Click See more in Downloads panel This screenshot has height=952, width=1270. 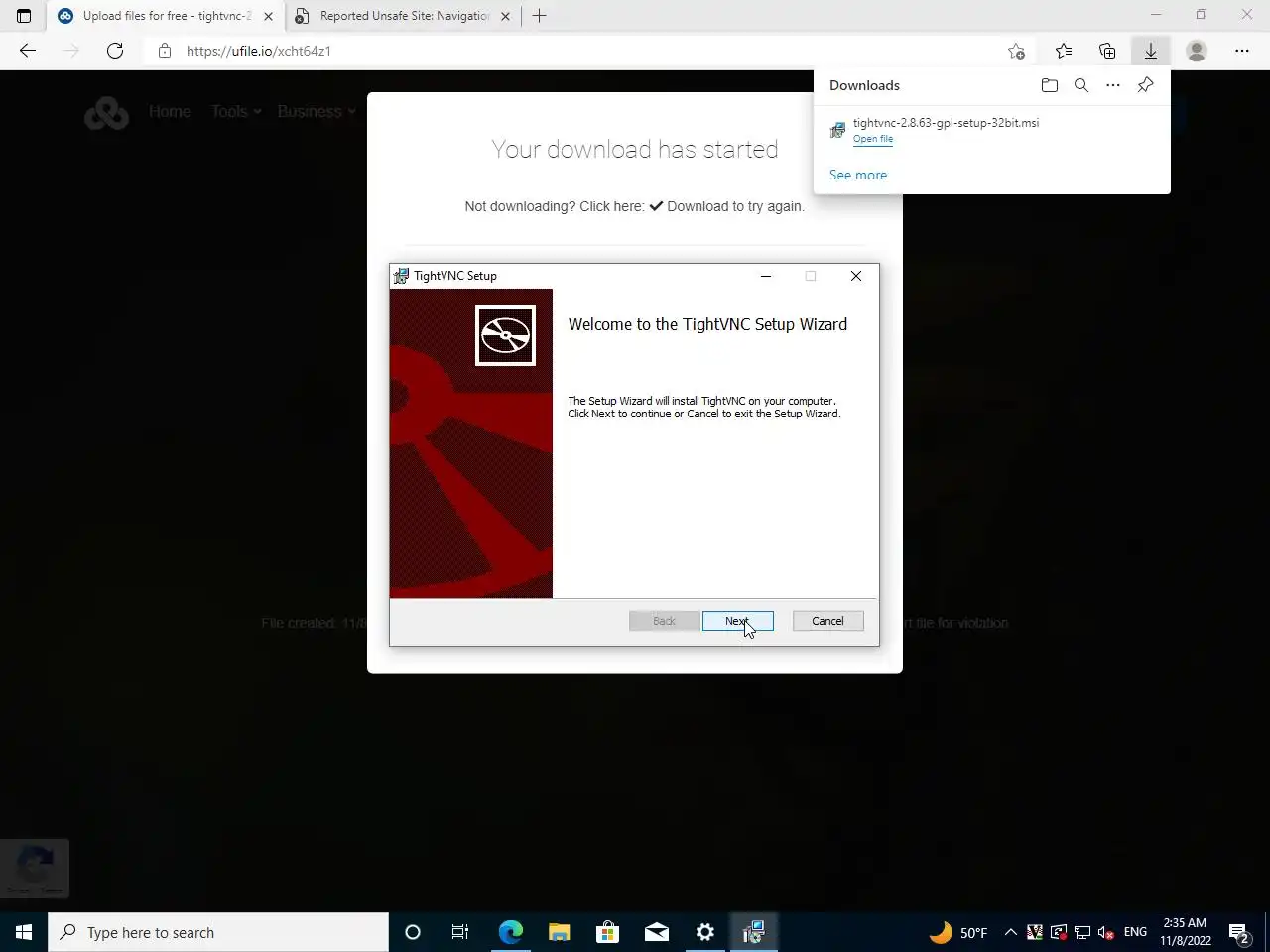pos(858,175)
